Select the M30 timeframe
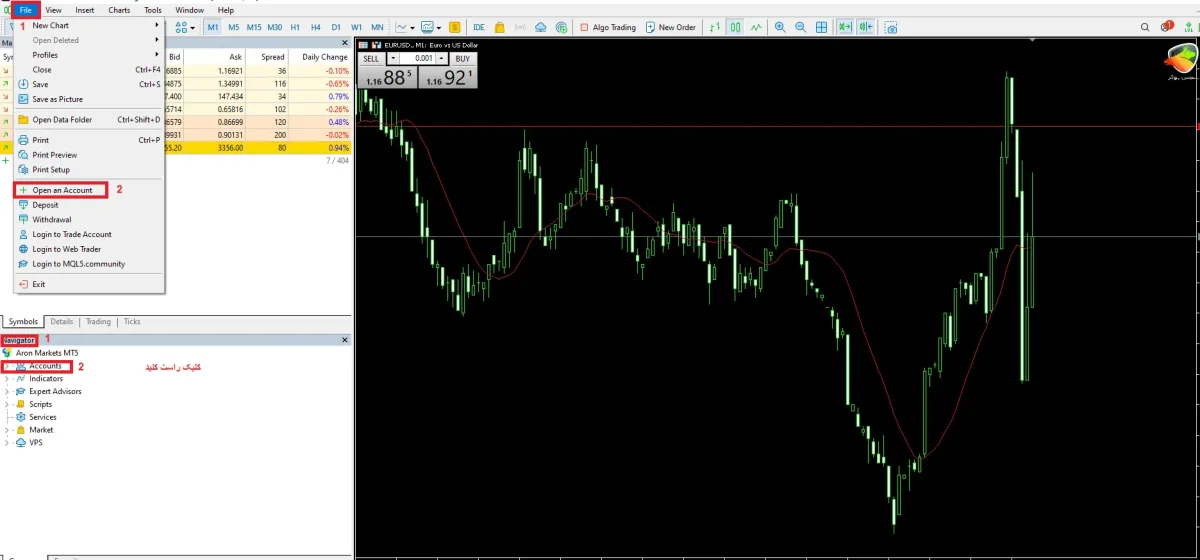This screenshot has height=560, width=1200. click(x=276, y=27)
